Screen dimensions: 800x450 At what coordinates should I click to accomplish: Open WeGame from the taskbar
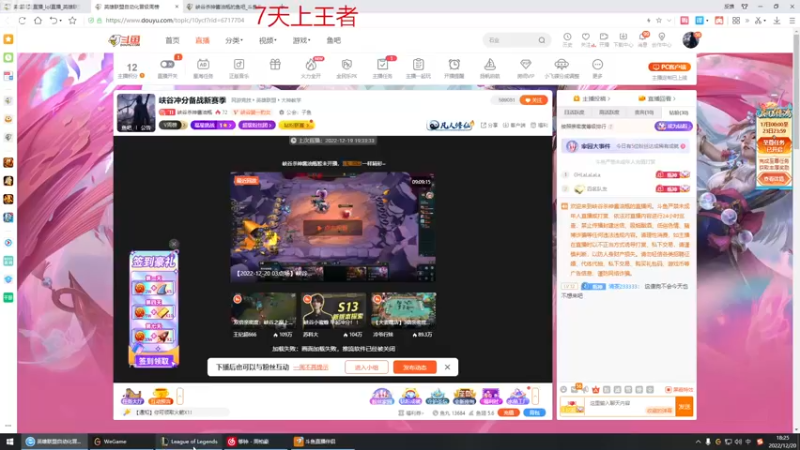(121, 441)
